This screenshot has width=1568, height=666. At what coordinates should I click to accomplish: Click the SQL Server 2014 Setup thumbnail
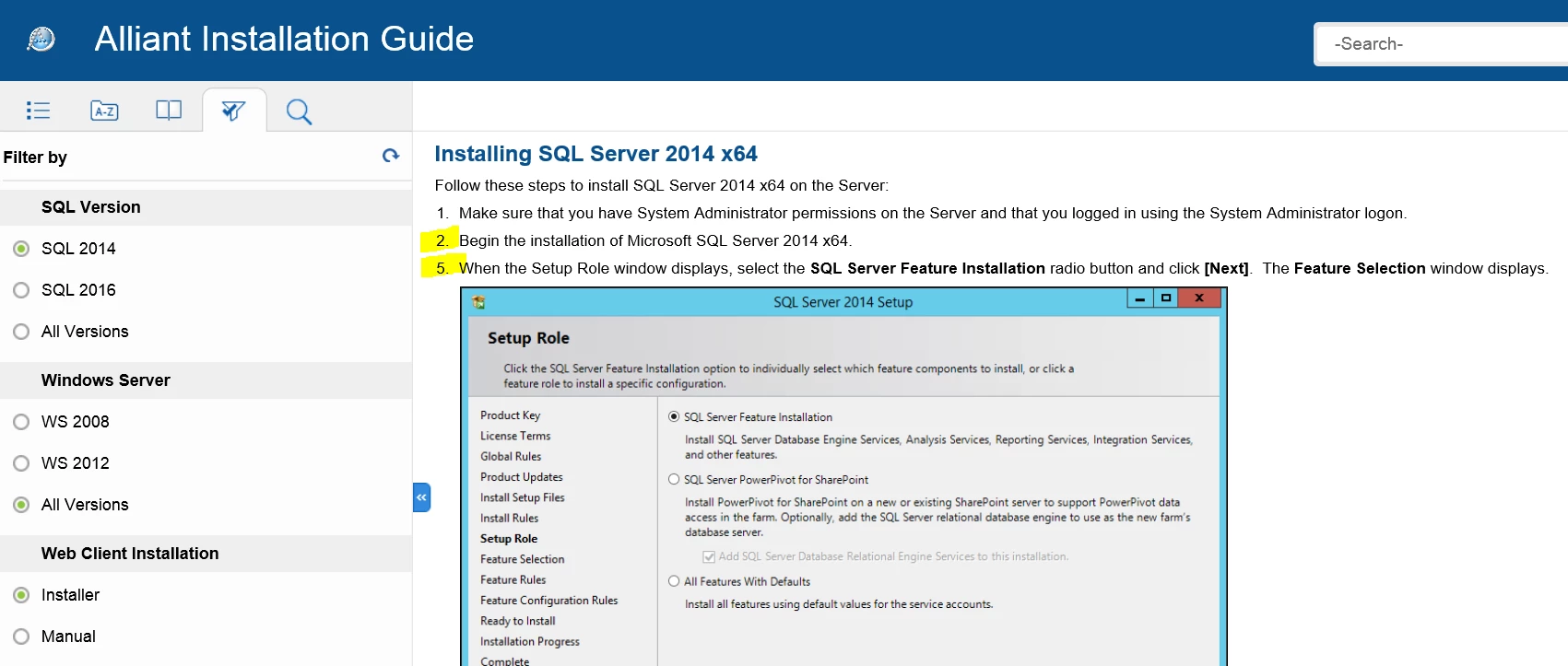tap(843, 477)
